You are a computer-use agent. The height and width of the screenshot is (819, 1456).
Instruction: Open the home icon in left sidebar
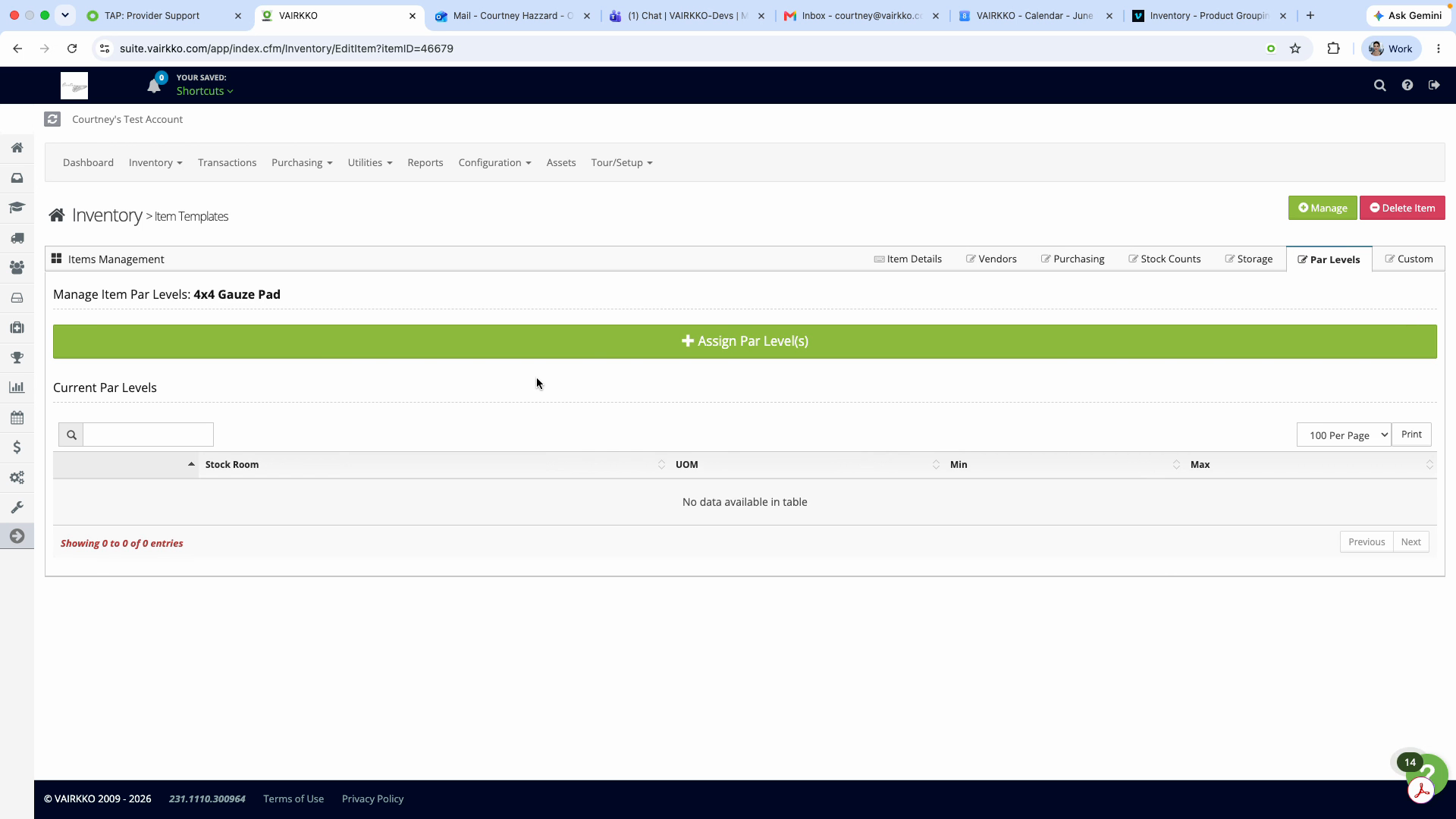point(17,148)
